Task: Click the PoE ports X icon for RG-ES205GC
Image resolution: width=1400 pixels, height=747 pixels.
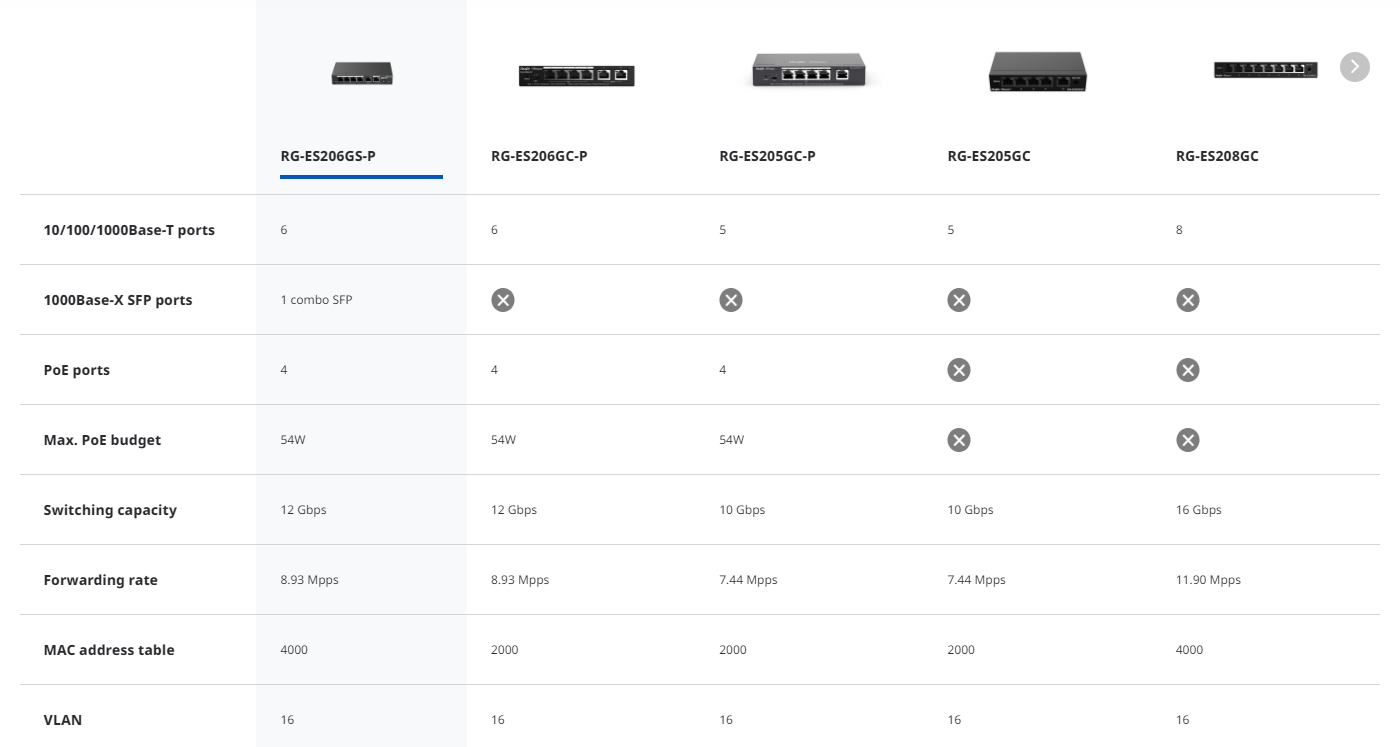Action: click(959, 370)
